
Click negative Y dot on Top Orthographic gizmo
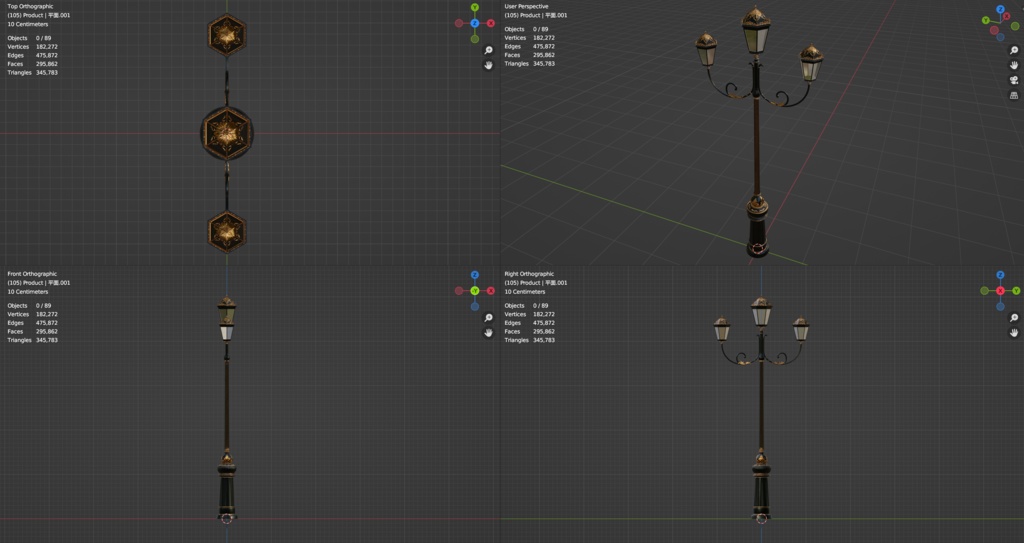pyautogui.click(x=475, y=39)
